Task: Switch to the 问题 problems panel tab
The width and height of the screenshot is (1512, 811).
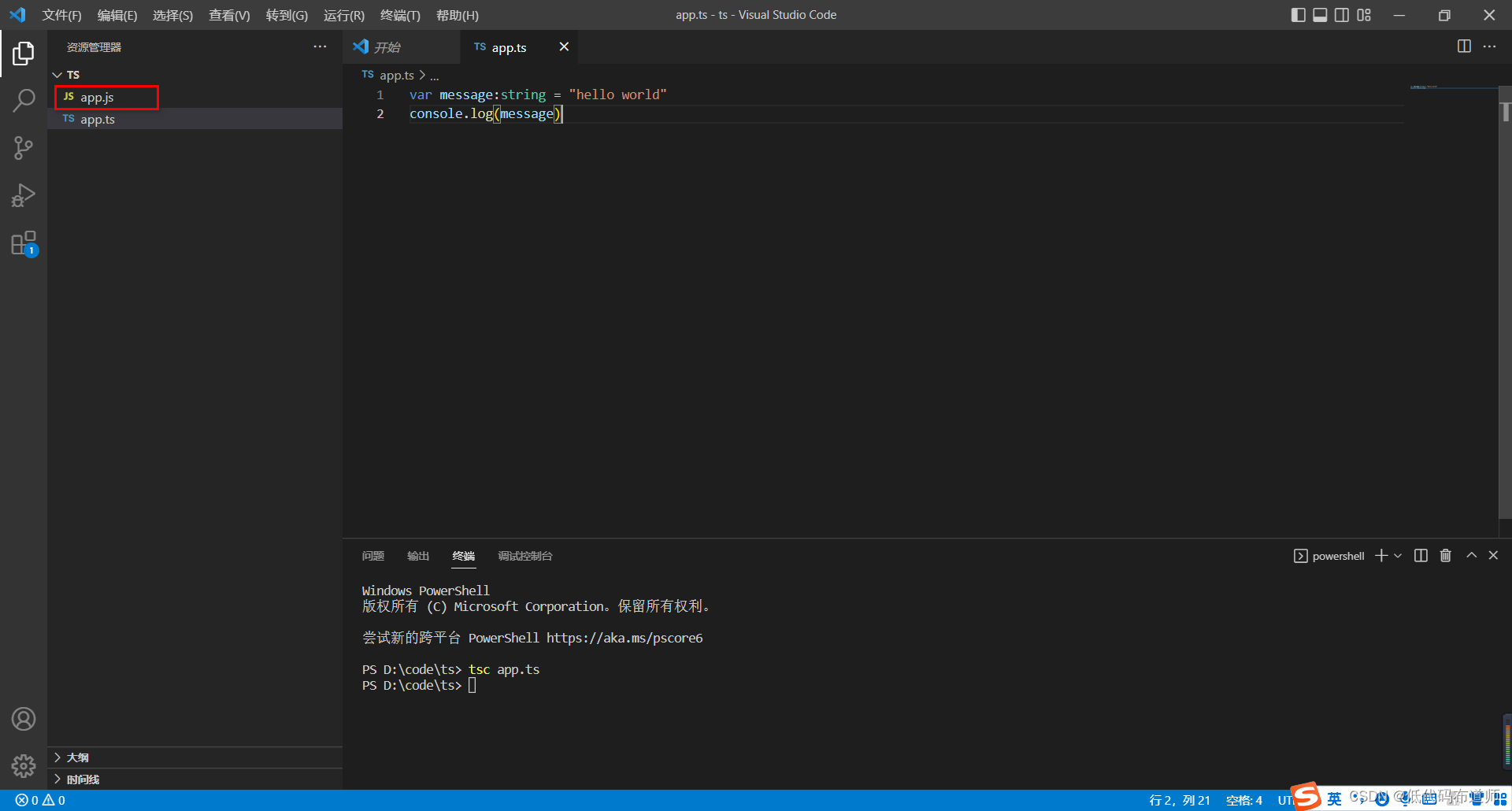Action: click(x=373, y=556)
